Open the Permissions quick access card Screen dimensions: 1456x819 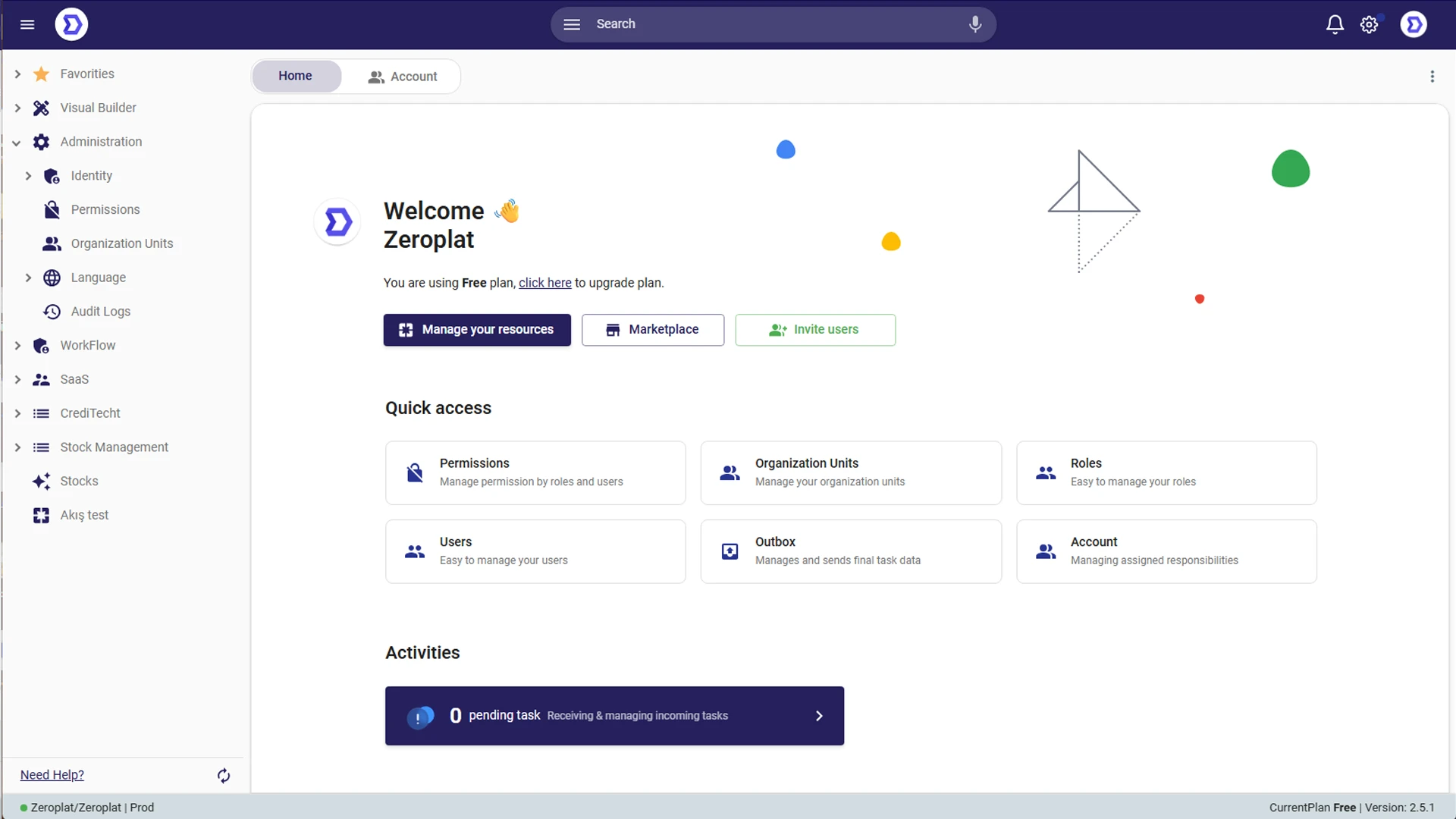(535, 472)
